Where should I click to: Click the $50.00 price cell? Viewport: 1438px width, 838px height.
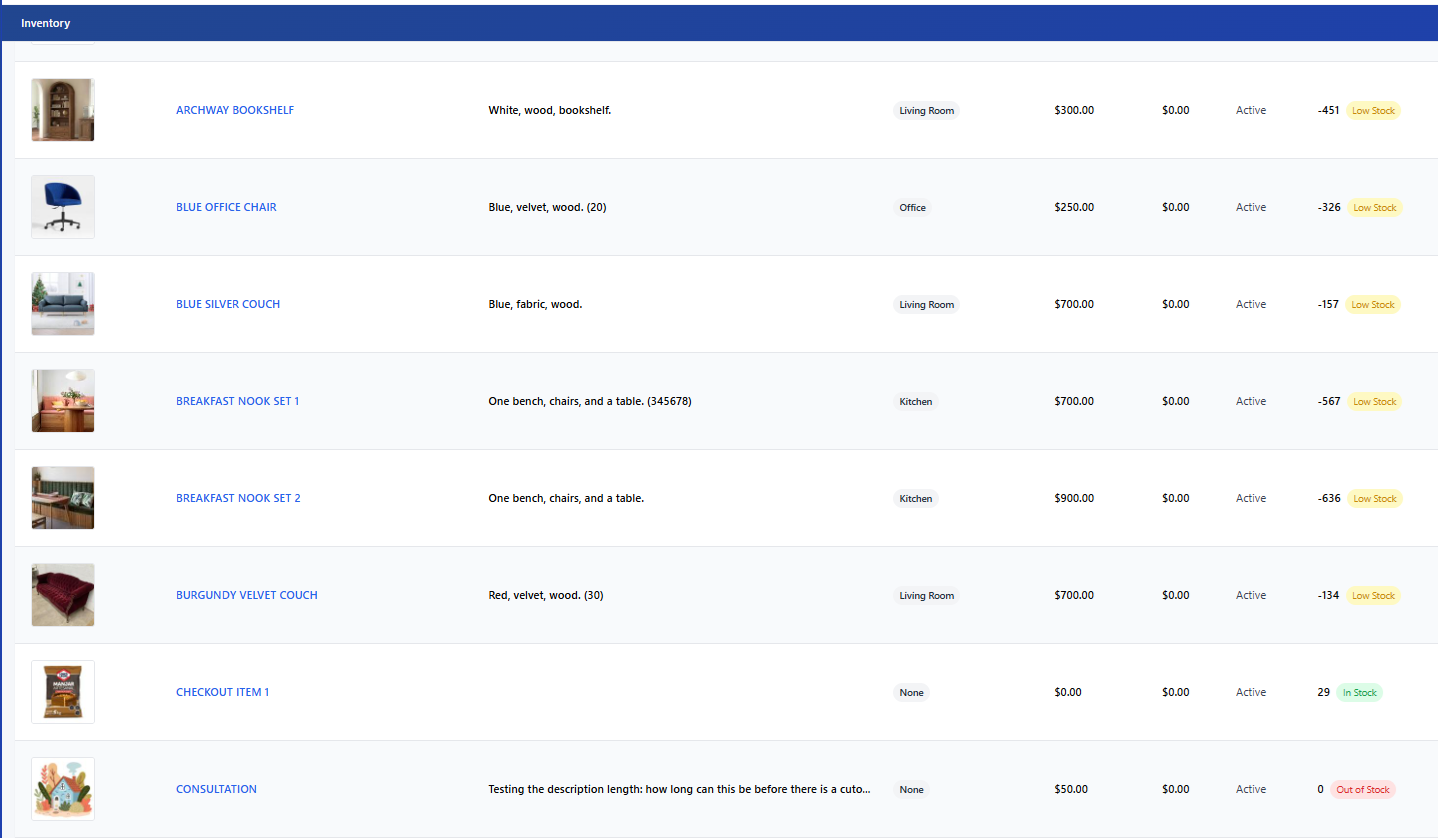tap(1071, 789)
